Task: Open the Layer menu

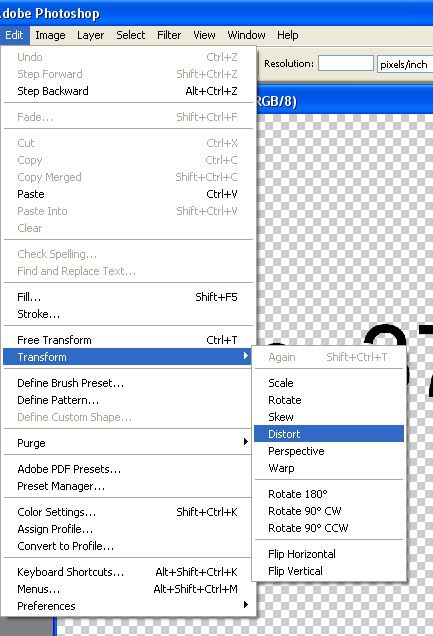Action: pos(90,35)
